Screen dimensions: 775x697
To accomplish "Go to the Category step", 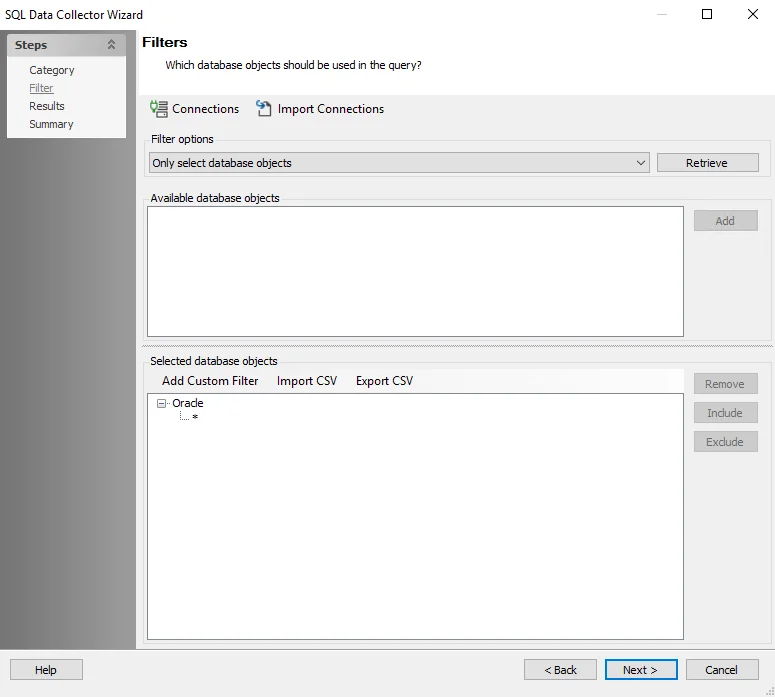I will (x=51, y=70).
